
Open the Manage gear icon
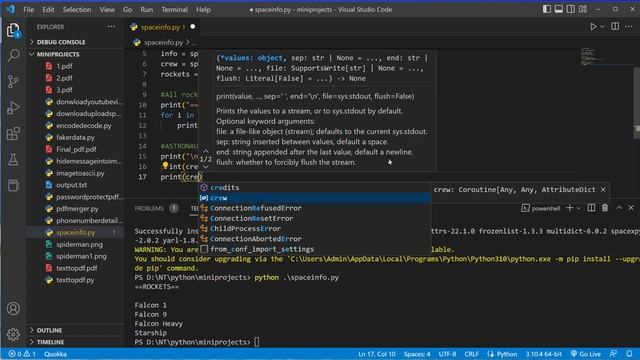coord(13,334)
